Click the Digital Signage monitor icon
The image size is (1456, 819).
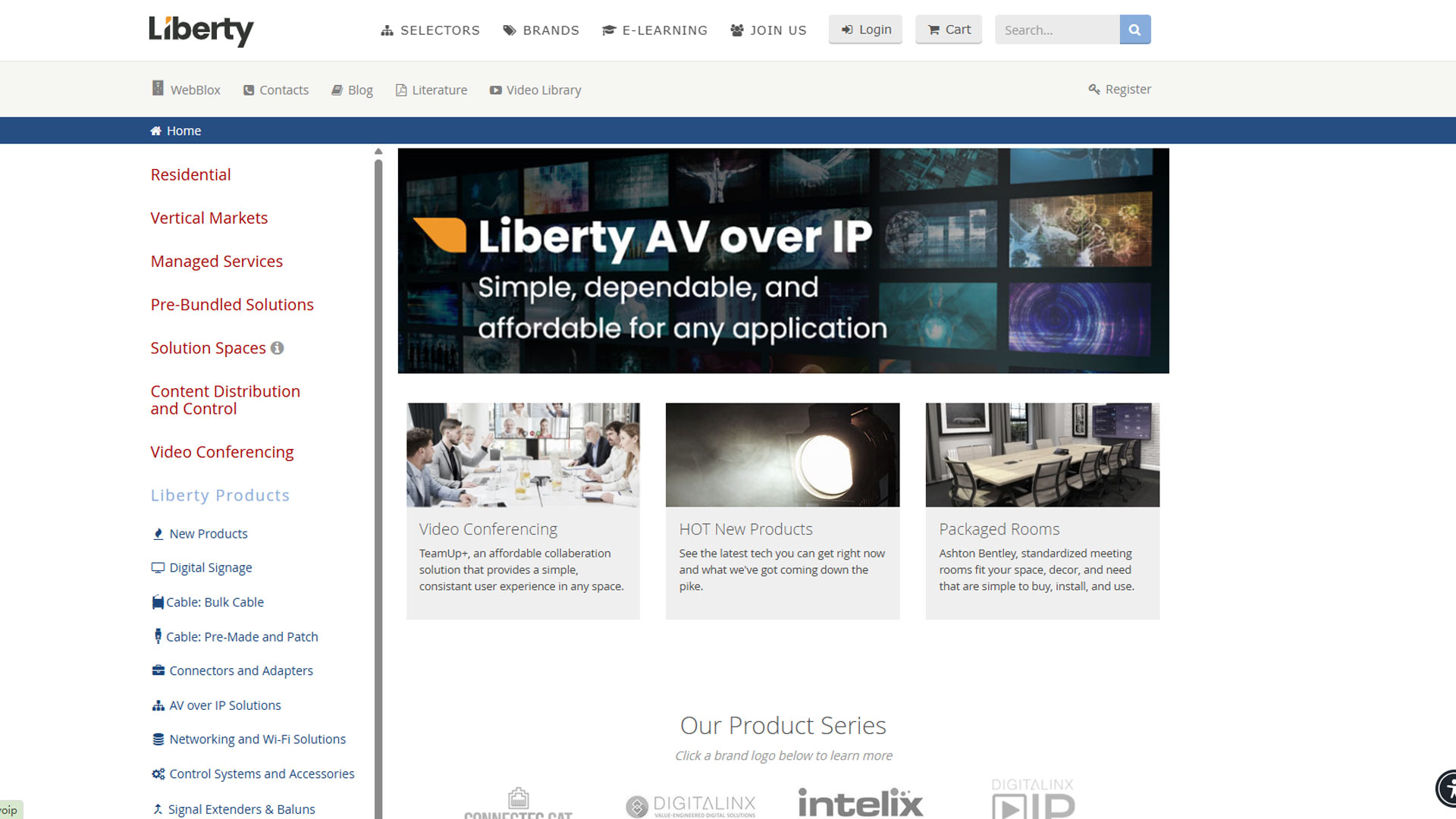coord(158,567)
